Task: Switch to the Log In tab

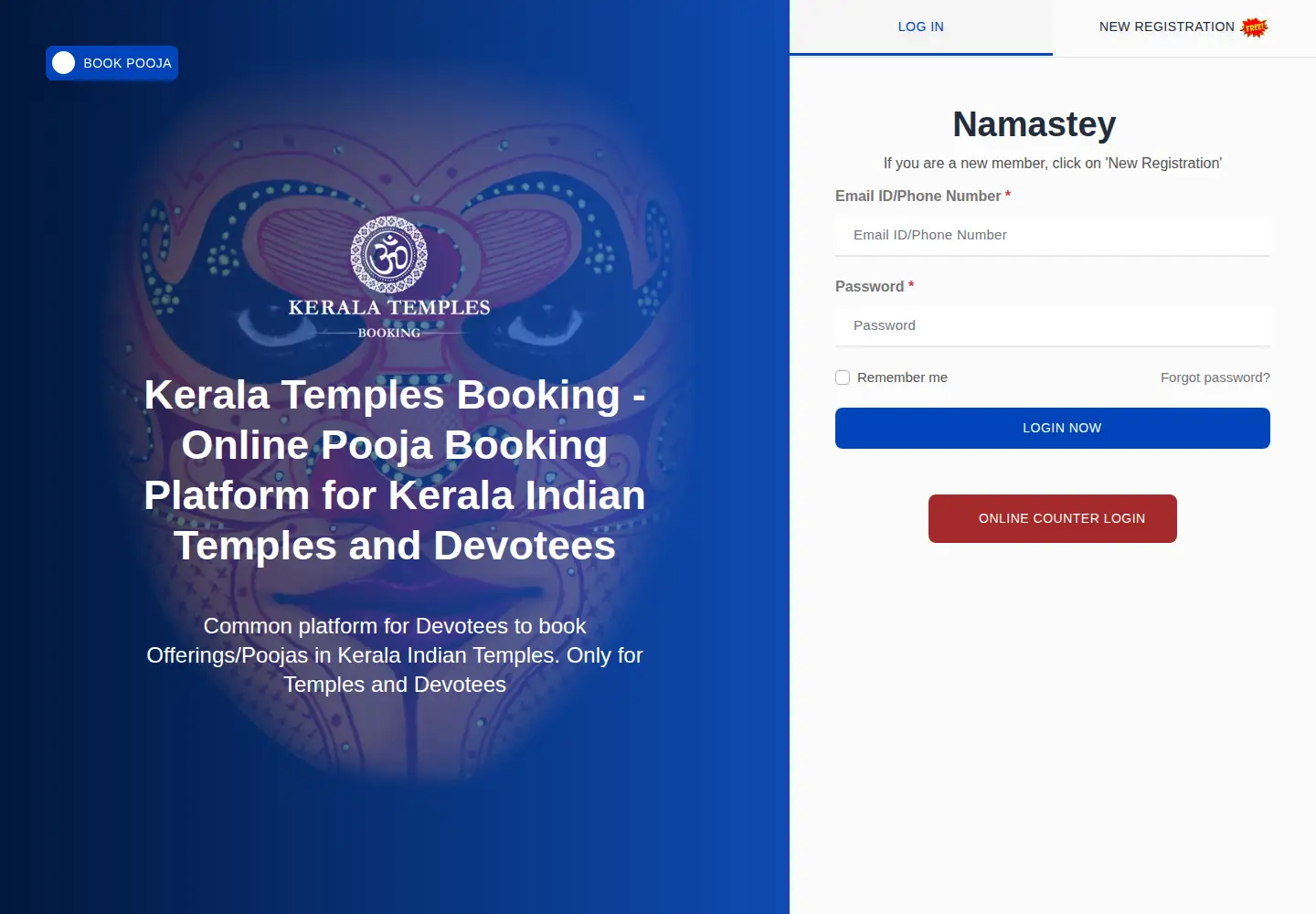Action: (921, 27)
